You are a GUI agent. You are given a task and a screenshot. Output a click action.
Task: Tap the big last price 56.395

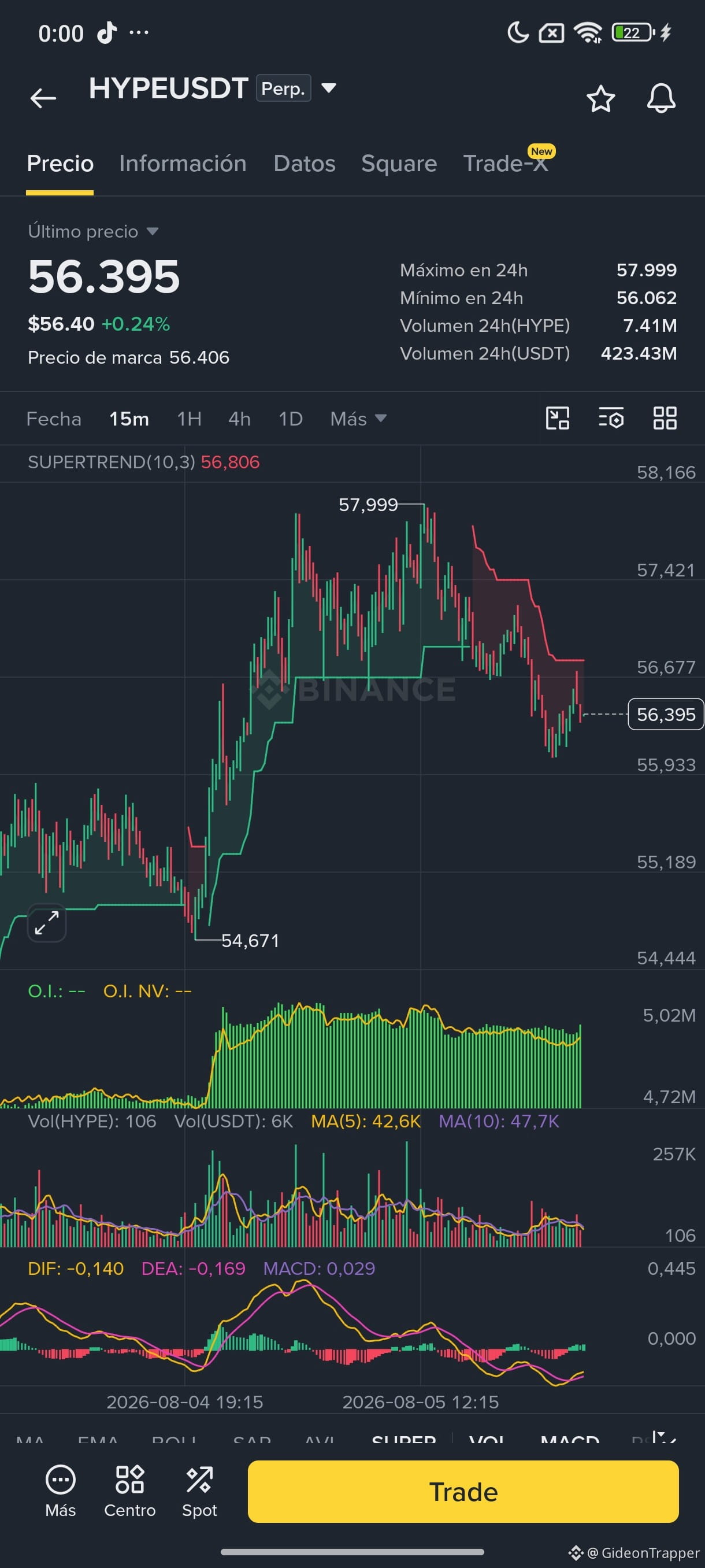click(x=104, y=277)
